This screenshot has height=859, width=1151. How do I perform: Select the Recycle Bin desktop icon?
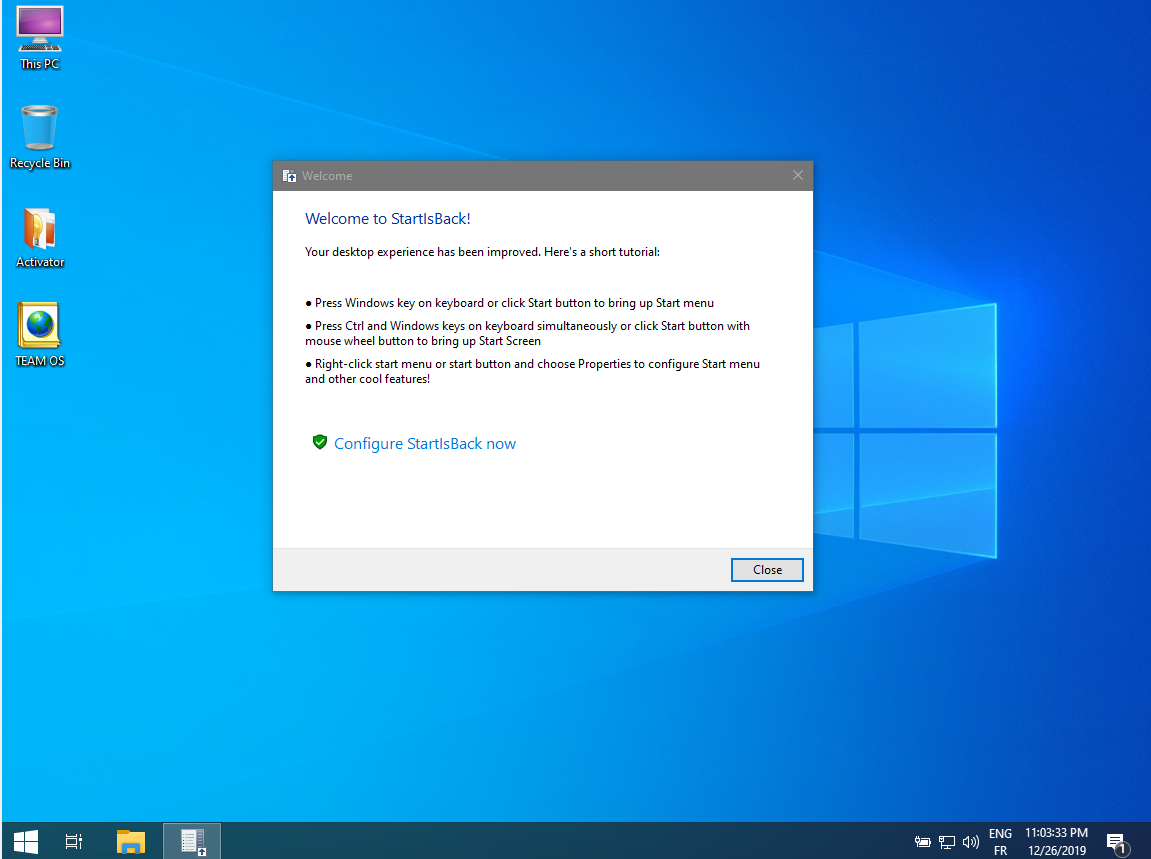pyautogui.click(x=40, y=137)
